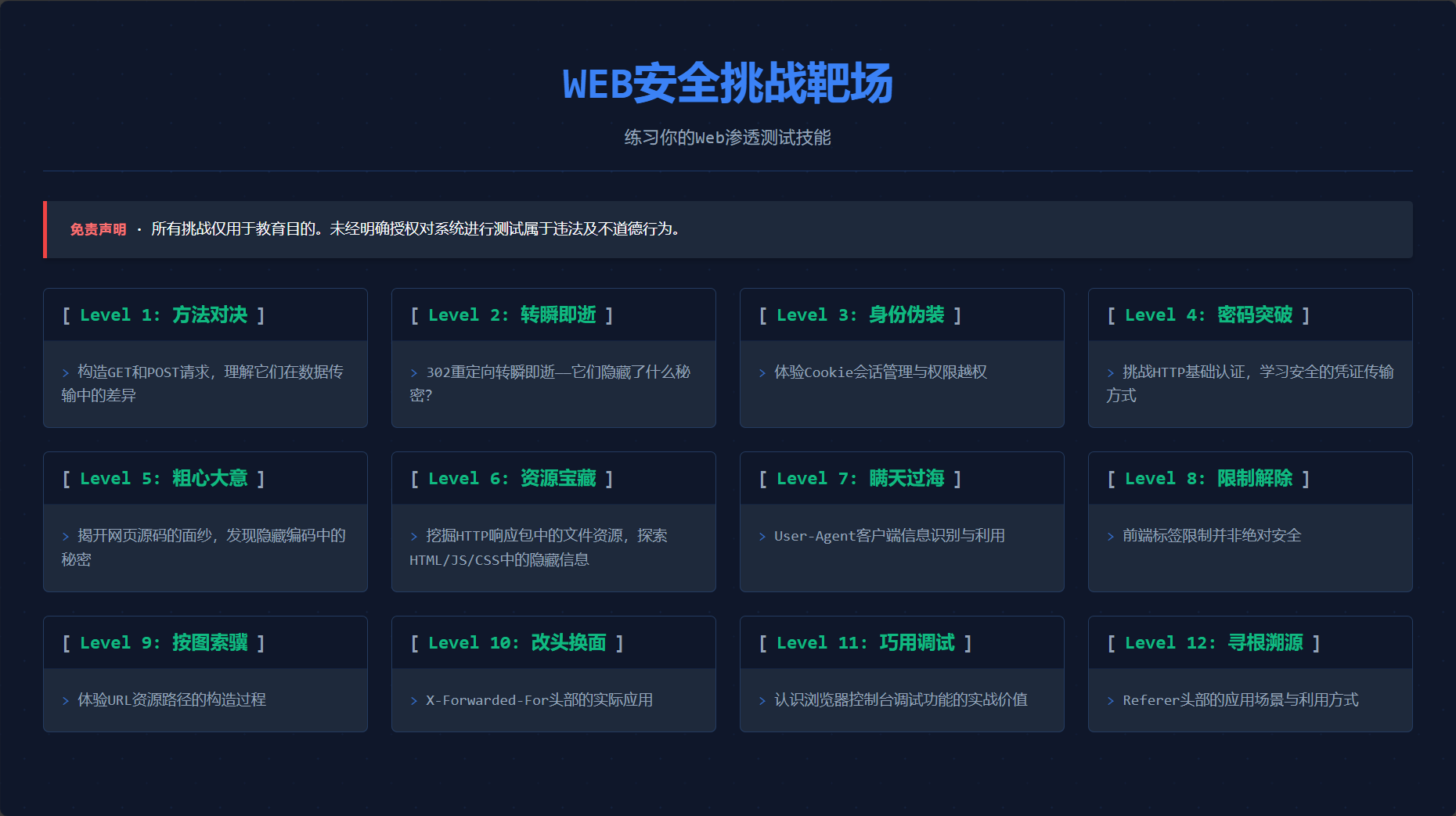Image resolution: width=1456 pixels, height=816 pixels.
Task: Click description 认识浏览器控制台调试功能
Action: tap(901, 700)
